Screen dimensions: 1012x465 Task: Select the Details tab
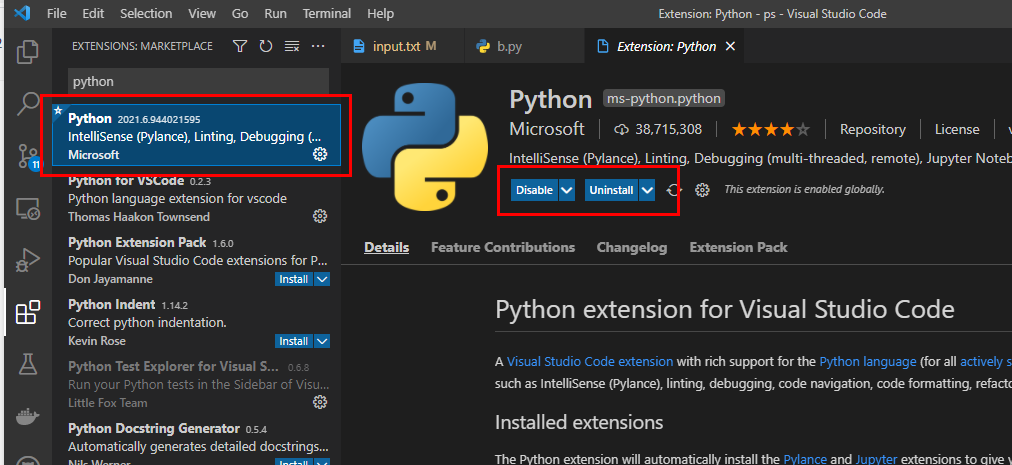pos(386,247)
